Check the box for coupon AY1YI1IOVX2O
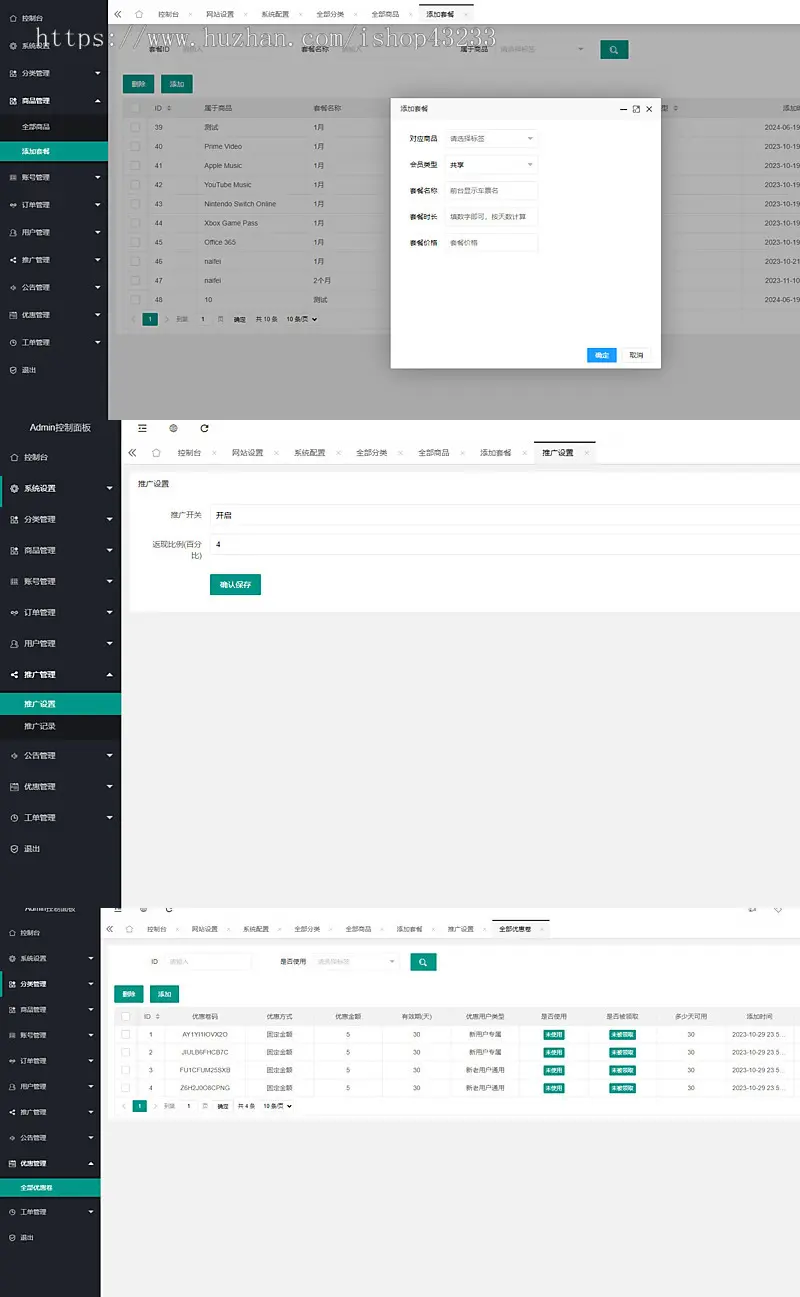This screenshot has height=1297, width=800. pyautogui.click(x=126, y=1034)
